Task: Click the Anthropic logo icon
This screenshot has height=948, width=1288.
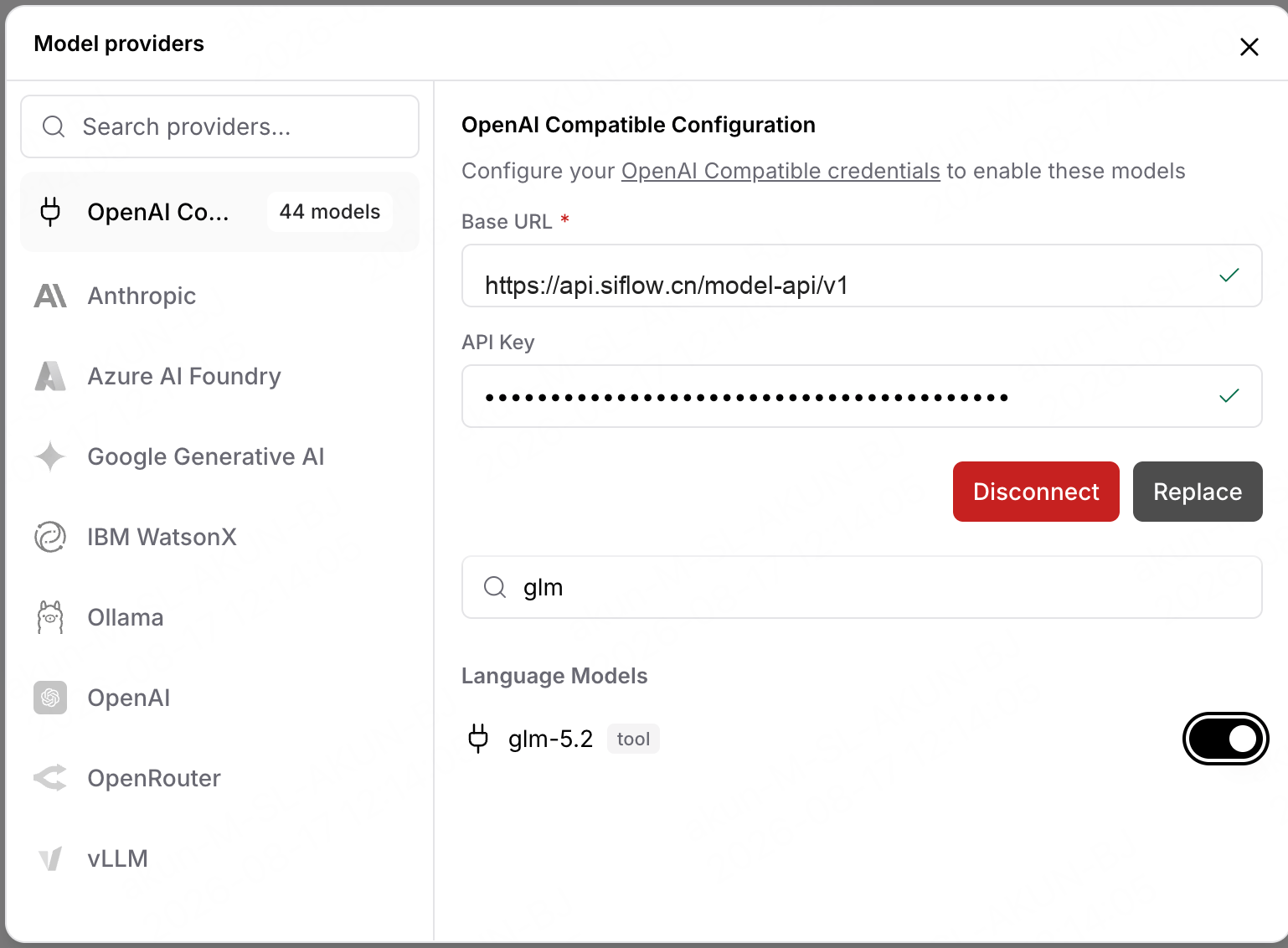Action: [50, 296]
